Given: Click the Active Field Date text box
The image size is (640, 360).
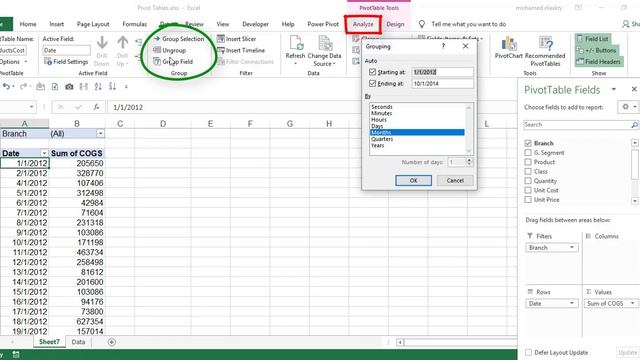Looking at the screenshot, I should click(x=66, y=50).
